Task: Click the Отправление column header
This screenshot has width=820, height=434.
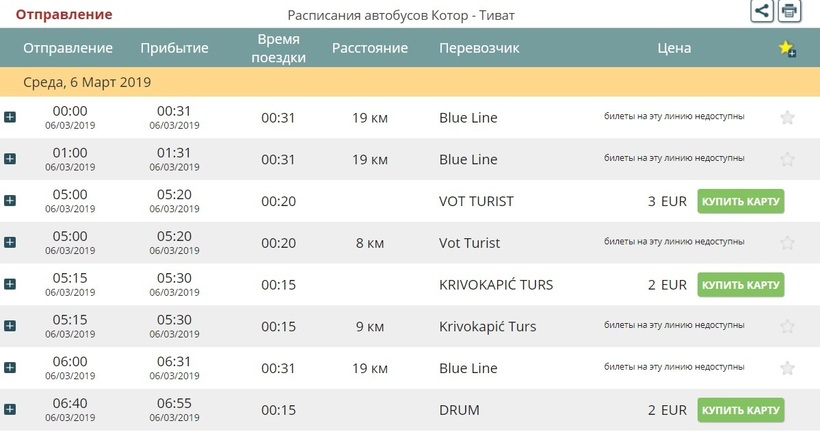Action: tap(68, 48)
